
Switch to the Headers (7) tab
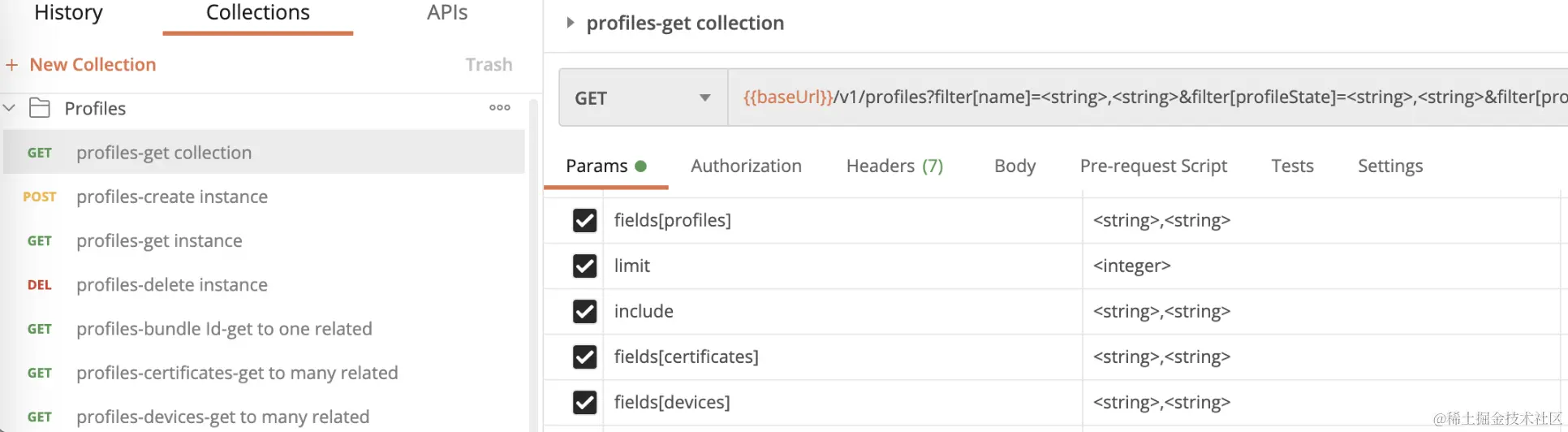pyautogui.click(x=894, y=166)
